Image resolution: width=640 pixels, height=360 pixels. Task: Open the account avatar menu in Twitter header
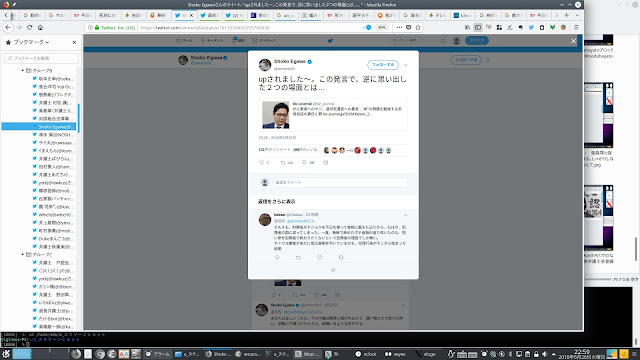456,40
